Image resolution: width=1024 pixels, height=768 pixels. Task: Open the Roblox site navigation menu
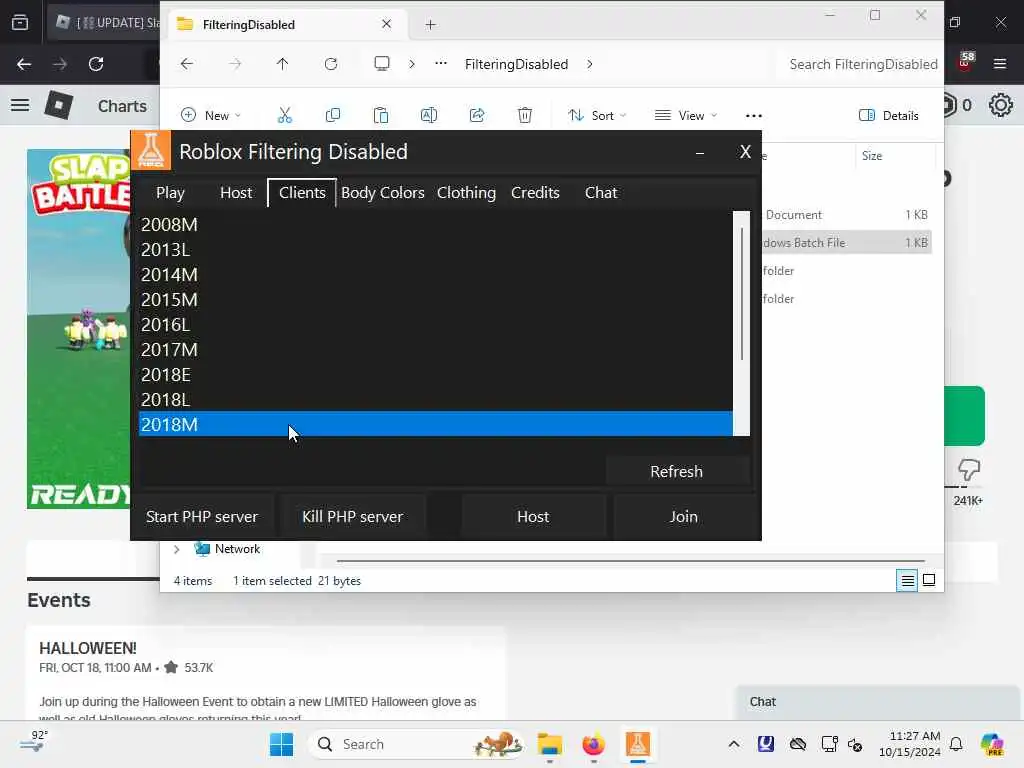[20, 105]
